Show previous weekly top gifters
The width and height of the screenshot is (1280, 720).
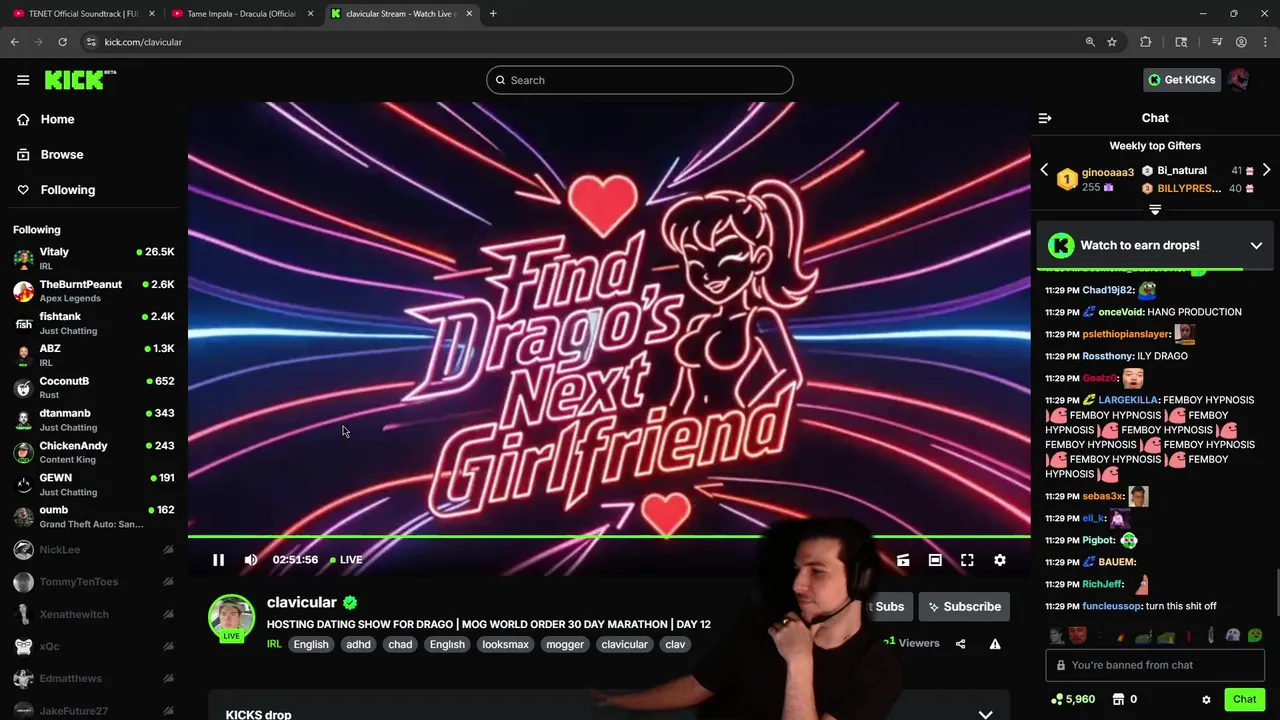1044,170
